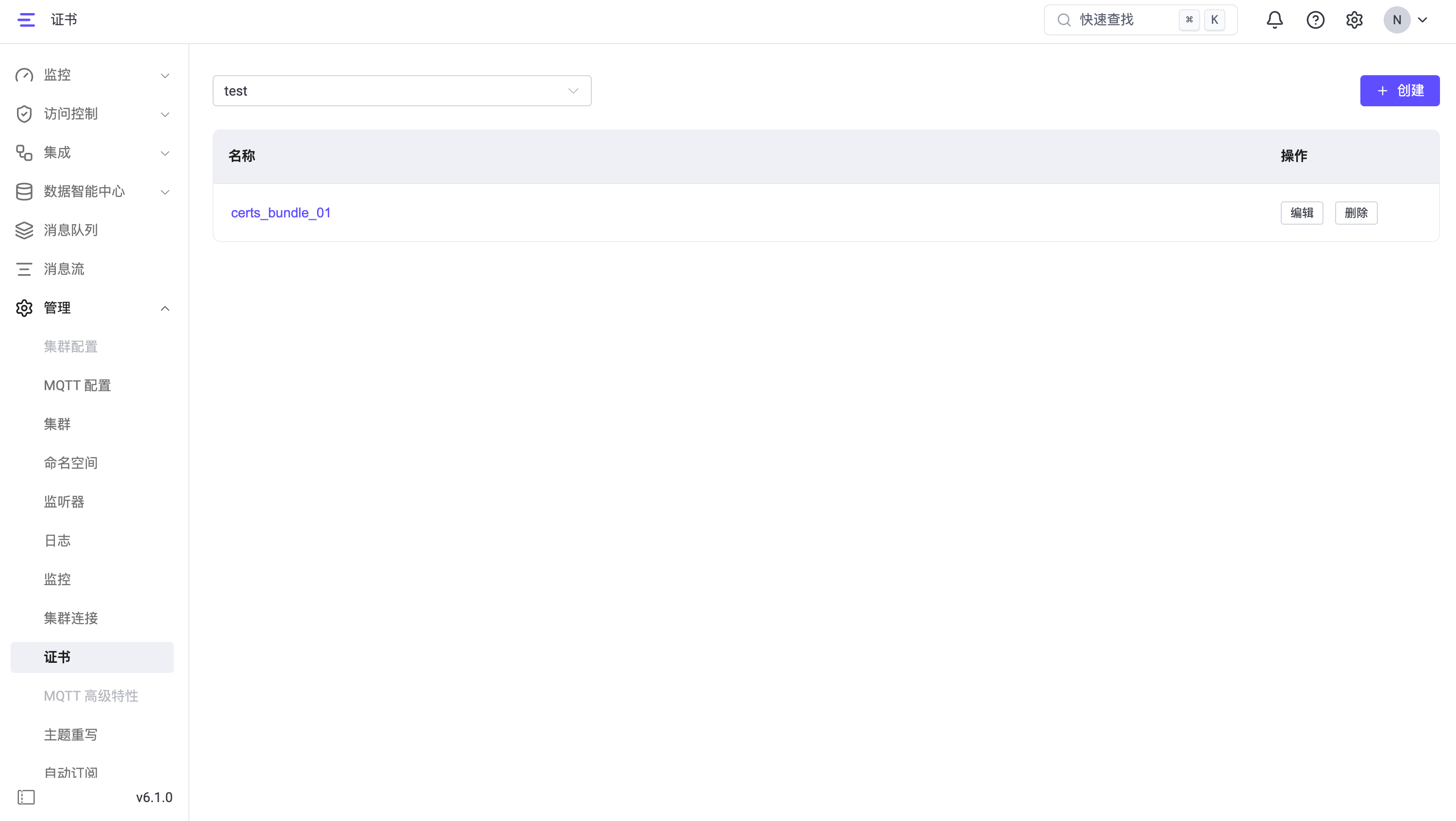Open the notifications bell icon
1456x821 pixels.
1274,19
